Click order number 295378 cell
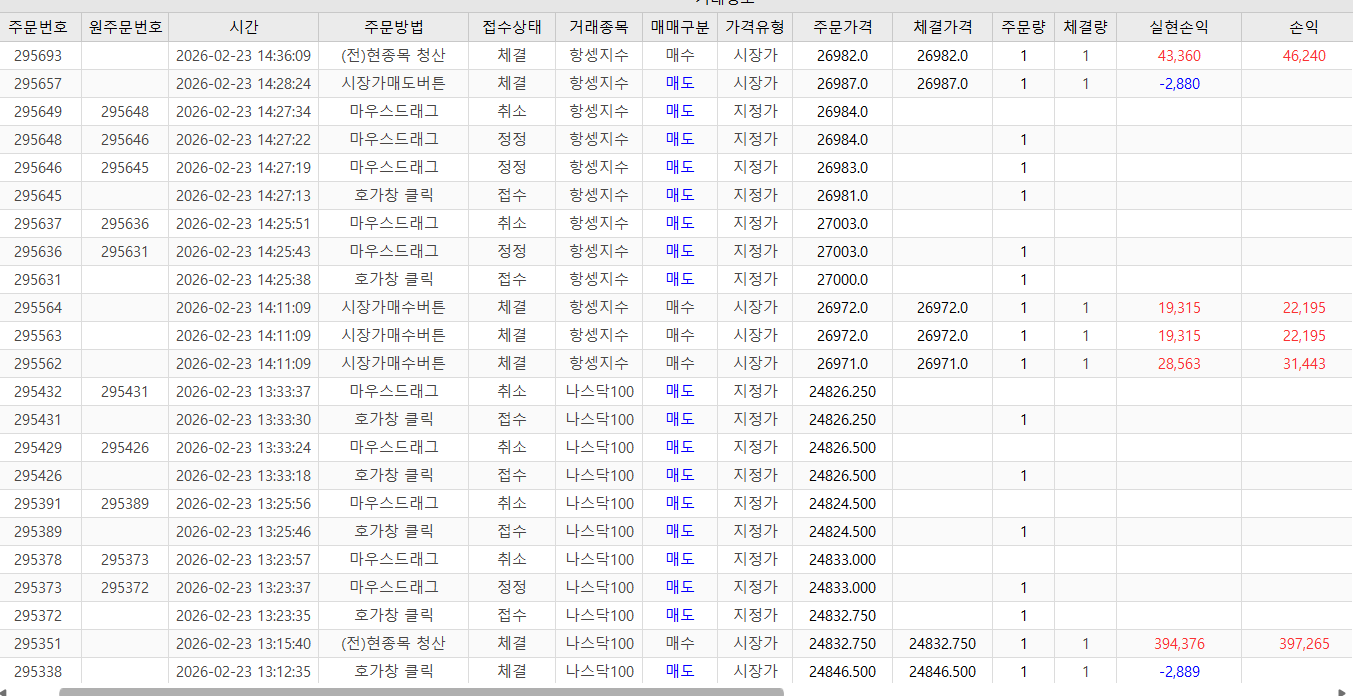Viewport: 1353px width, 696px height. point(38,560)
